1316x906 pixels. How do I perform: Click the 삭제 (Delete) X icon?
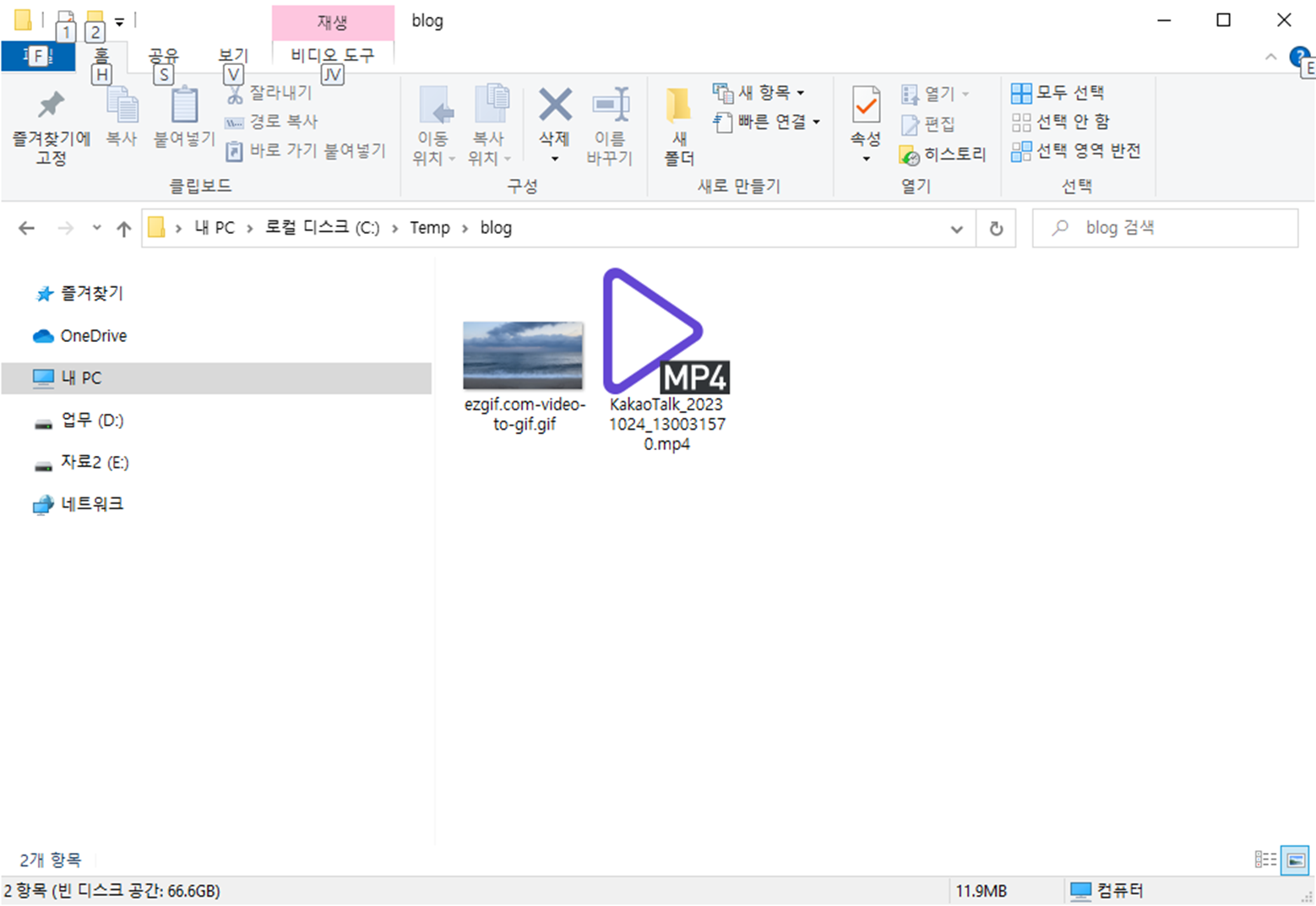point(555,106)
